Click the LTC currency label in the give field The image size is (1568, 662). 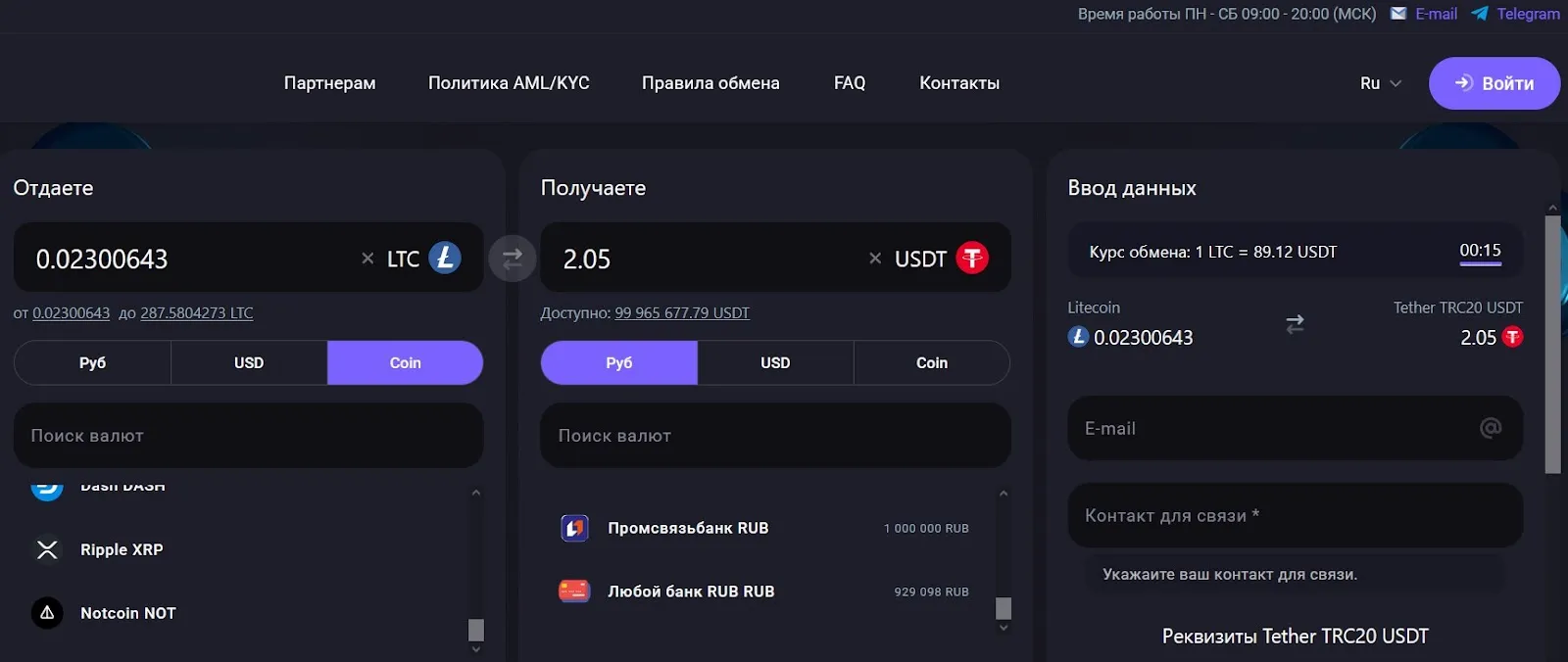403,259
